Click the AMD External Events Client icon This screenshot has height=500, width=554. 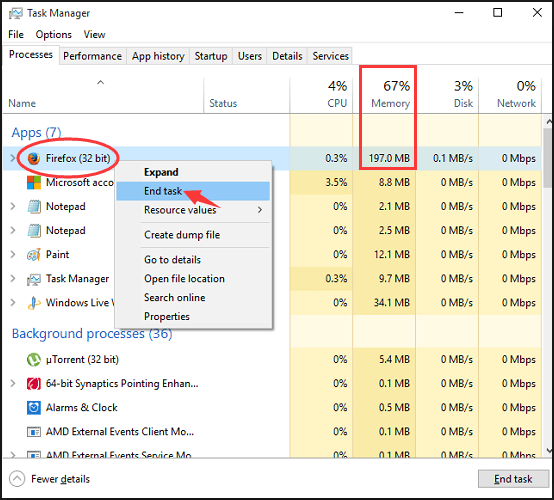[x=34, y=432]
